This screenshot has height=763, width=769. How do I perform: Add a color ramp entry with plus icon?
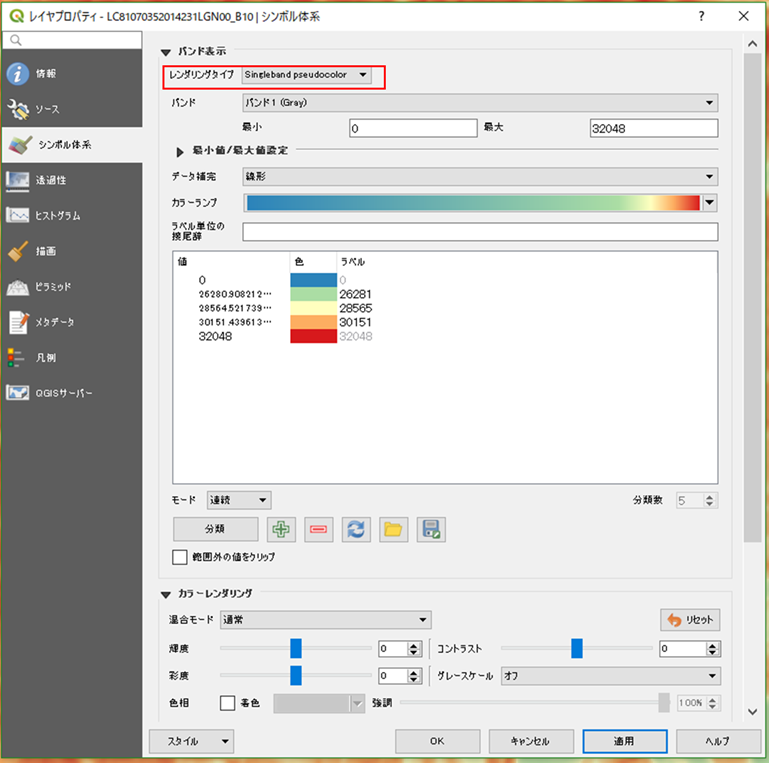281,530
